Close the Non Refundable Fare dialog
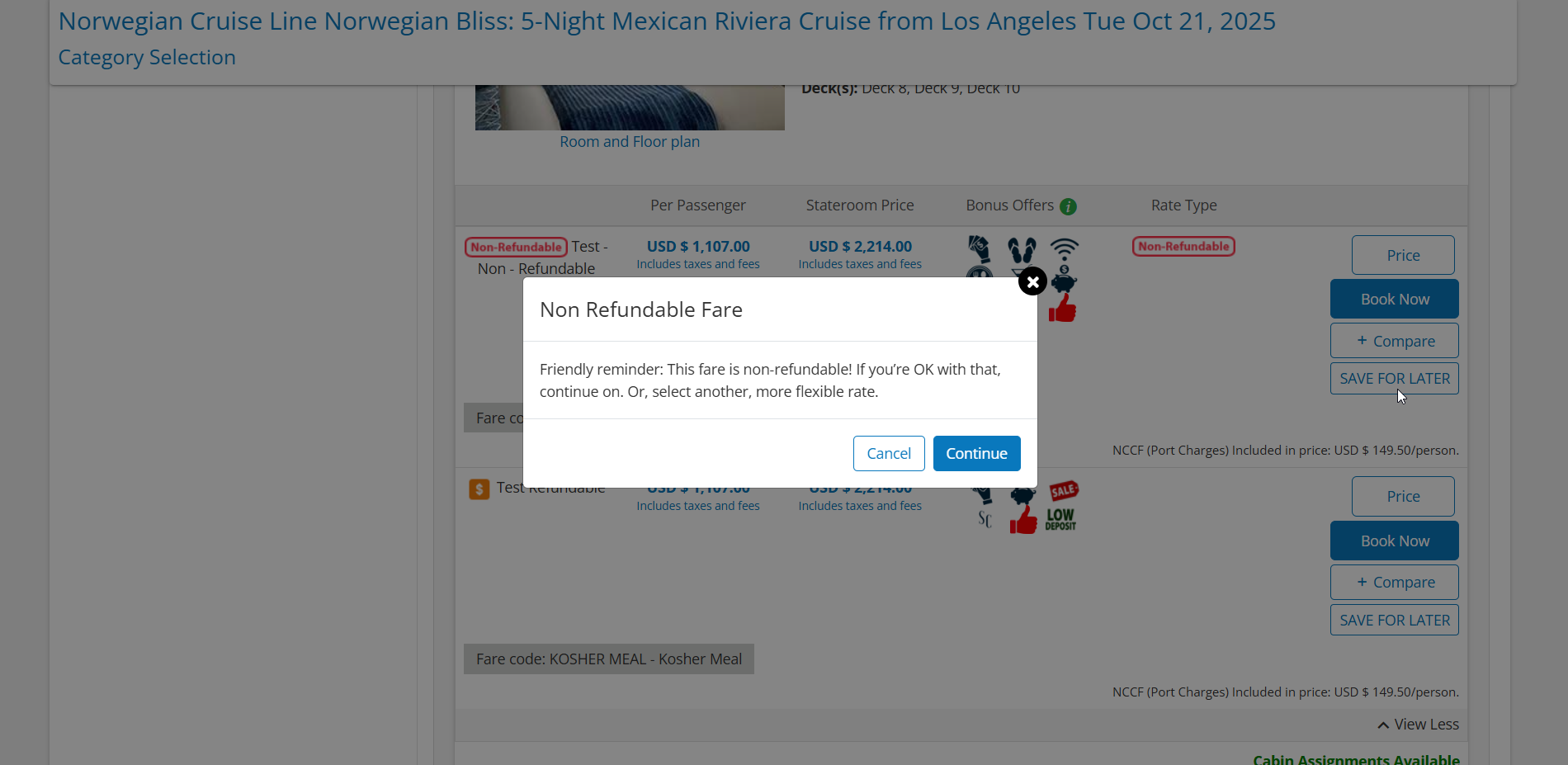 pyautogui.click(x=1032, y=281)
